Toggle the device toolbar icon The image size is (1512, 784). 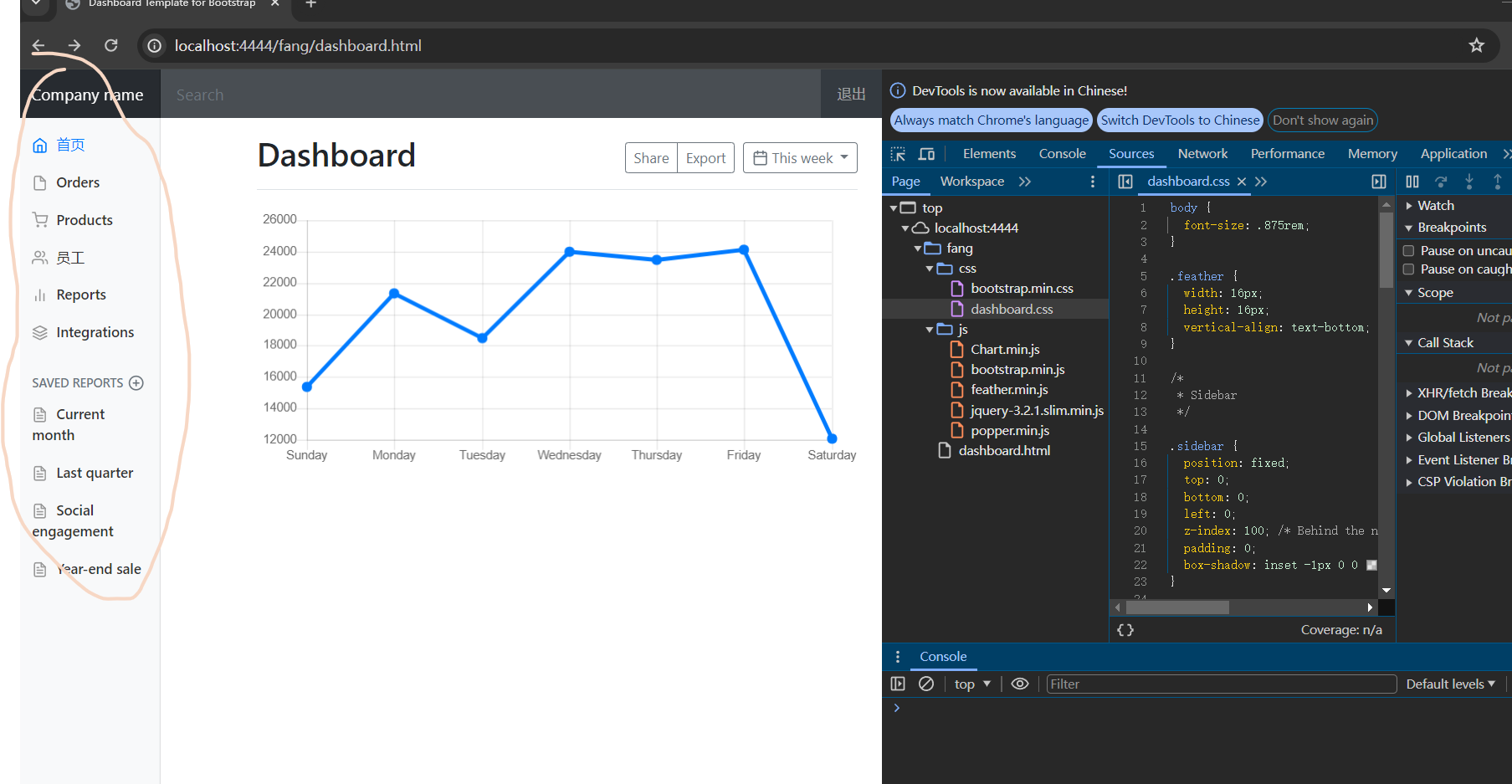coord(926,154)
